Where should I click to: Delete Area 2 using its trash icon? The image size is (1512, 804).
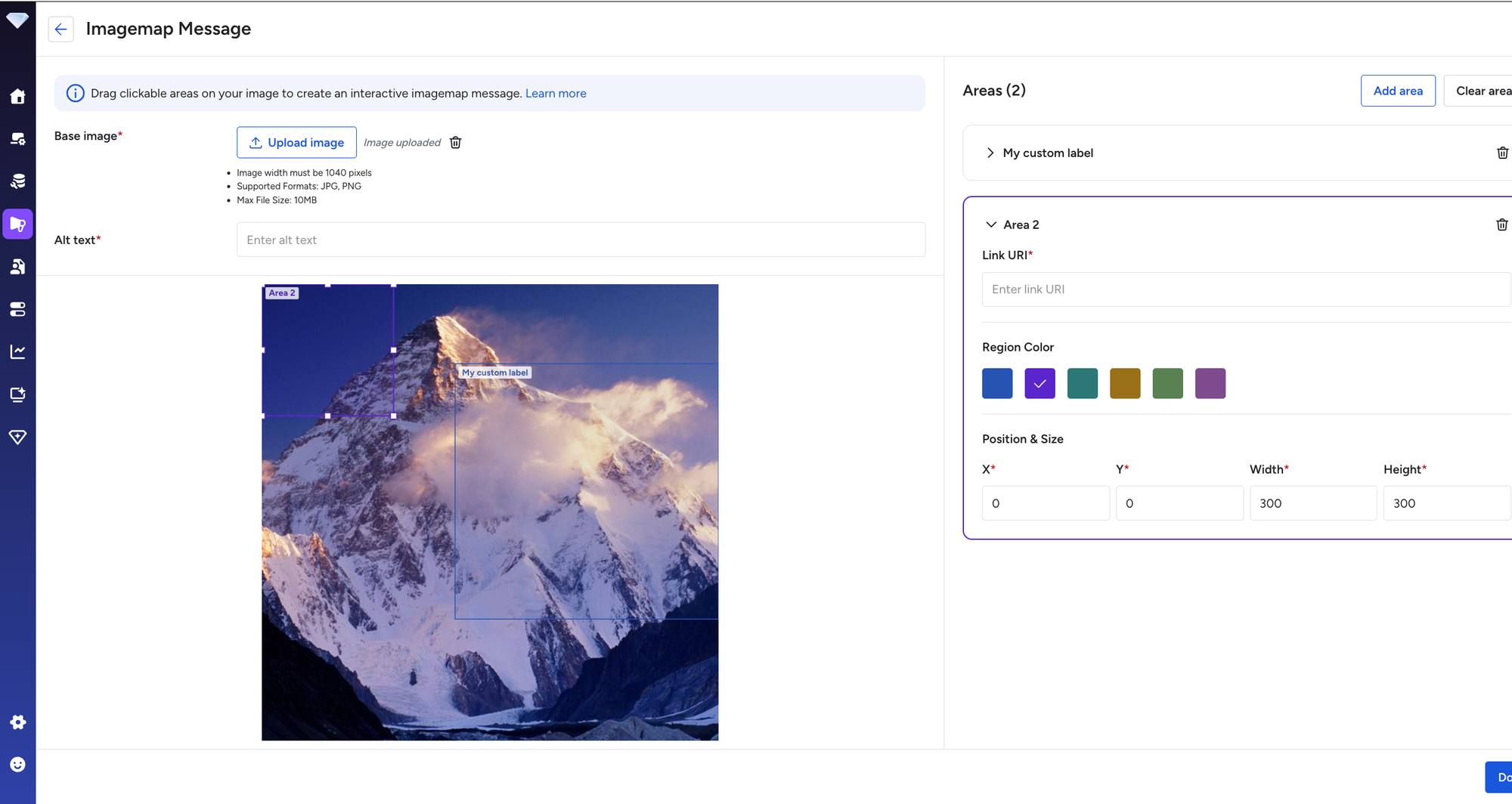click(1502, 224)
